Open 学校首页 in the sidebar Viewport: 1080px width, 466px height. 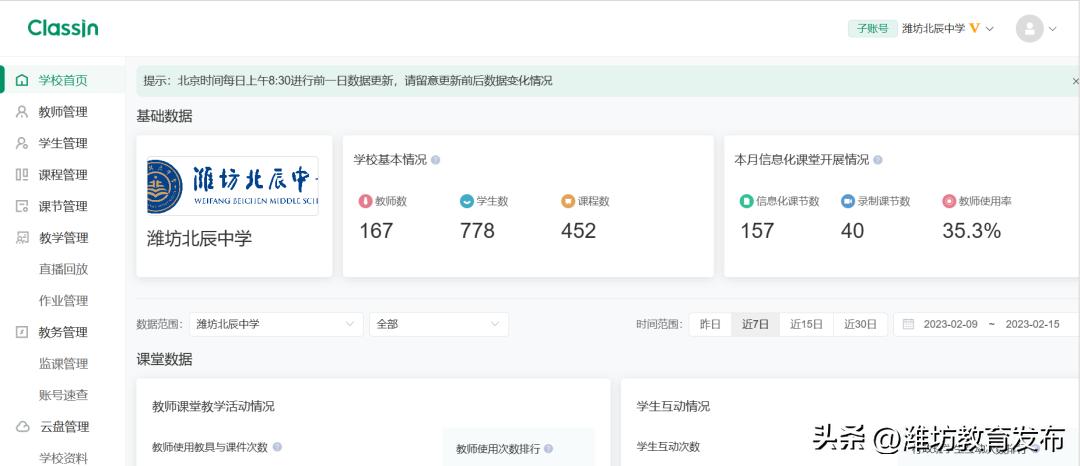coord(63,81)
